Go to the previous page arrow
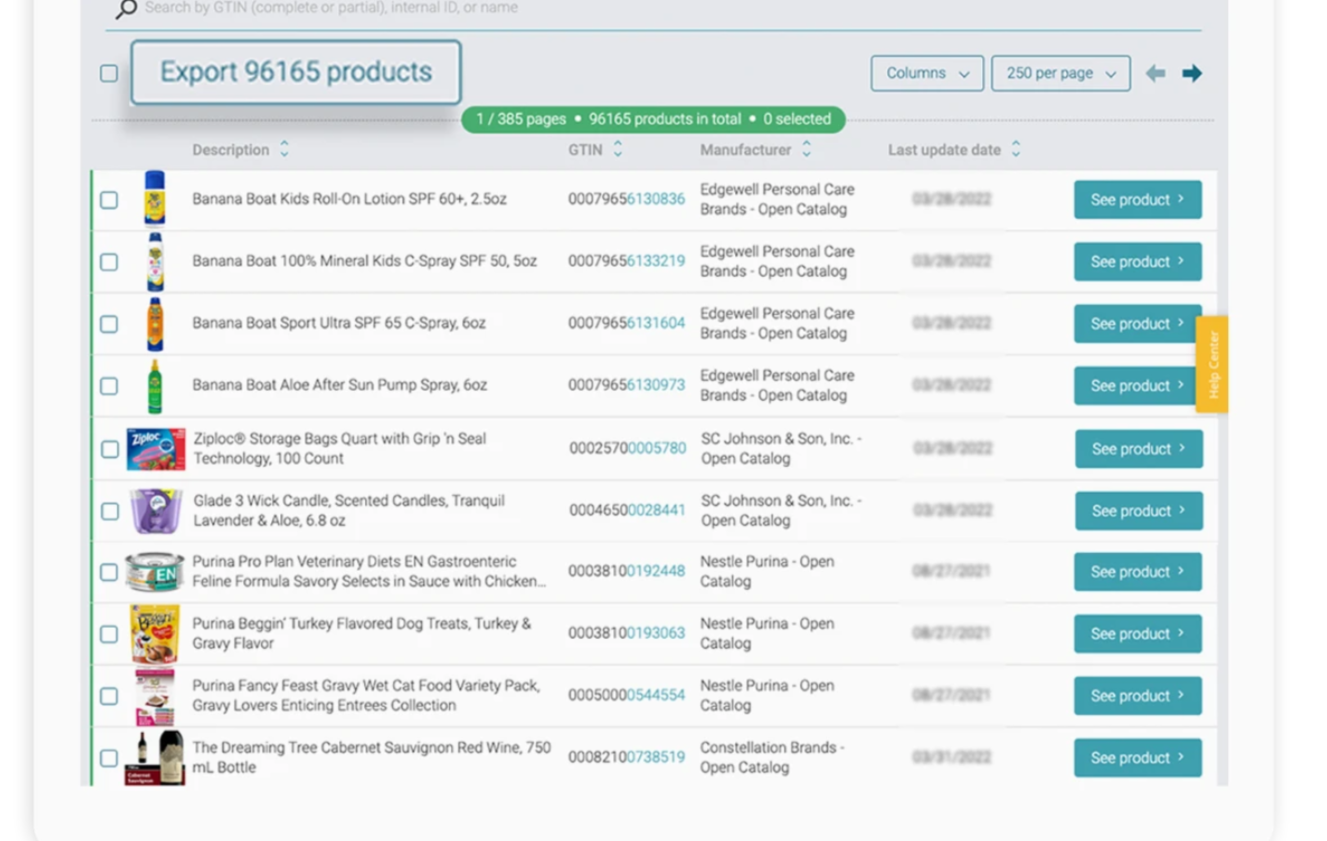1327x841 pixels. pyautogui.click(x=1155, y=73)
